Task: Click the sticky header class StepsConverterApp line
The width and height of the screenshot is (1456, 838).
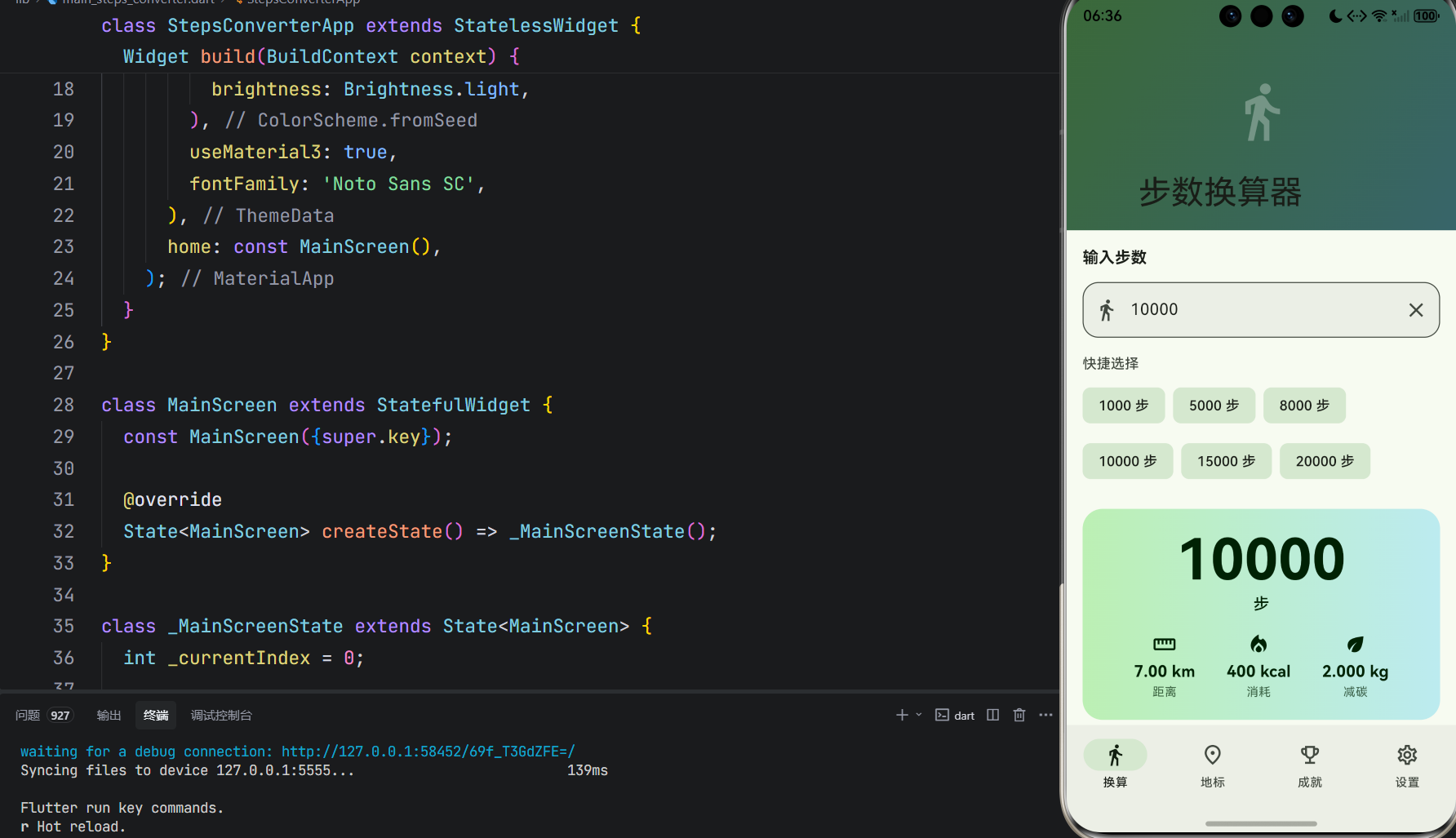Action: coord(371,25)
